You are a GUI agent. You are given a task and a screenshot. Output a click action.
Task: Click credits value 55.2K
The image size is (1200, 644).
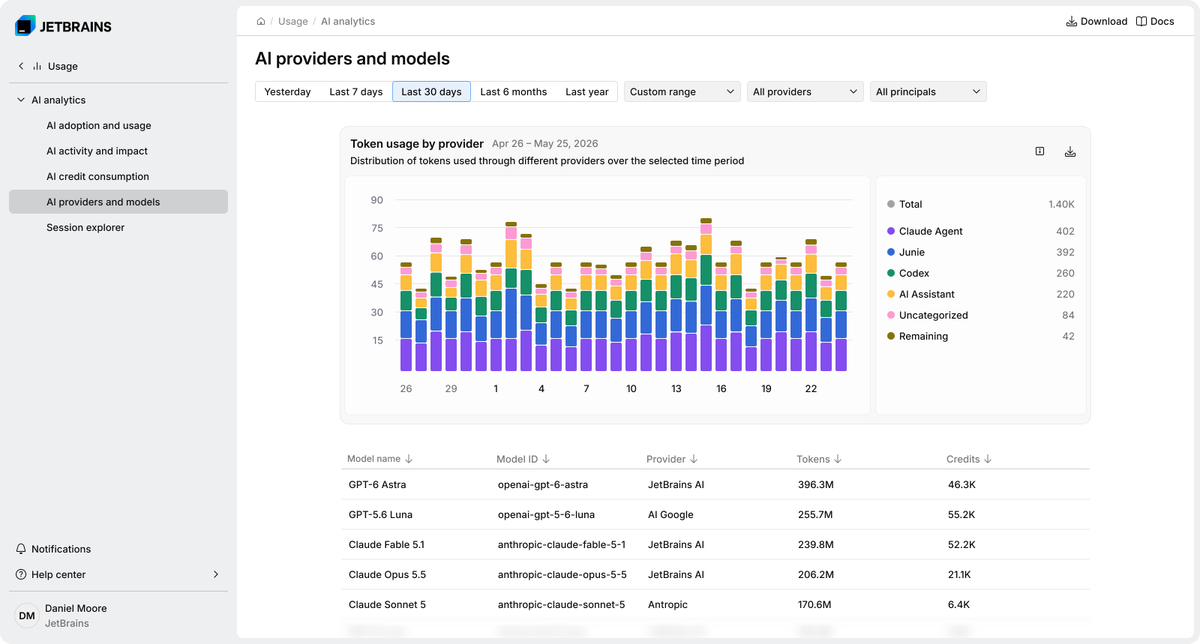(961, 515)
